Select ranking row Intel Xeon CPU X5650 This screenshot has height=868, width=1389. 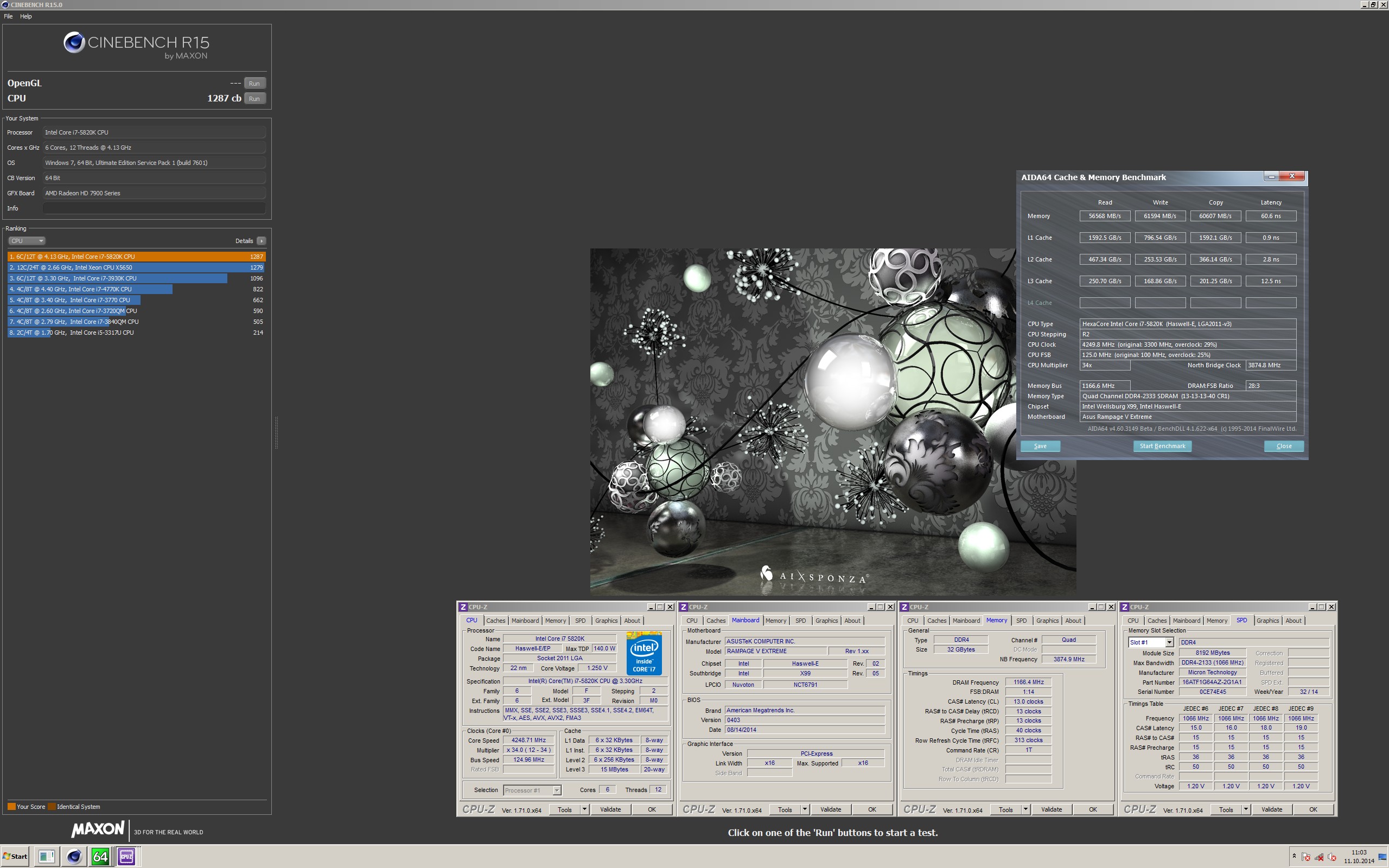(x=137, y=267)
